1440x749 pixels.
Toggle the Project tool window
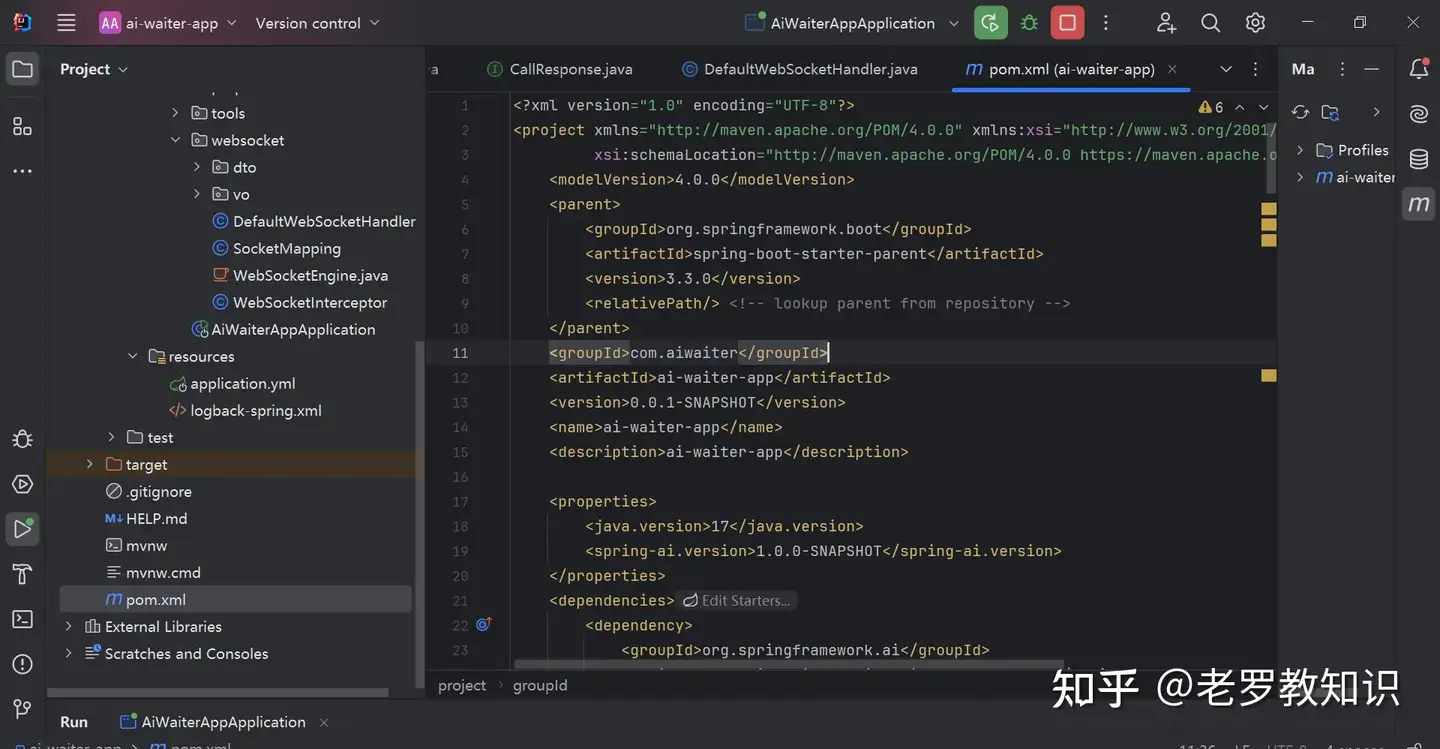pos(22,69)
